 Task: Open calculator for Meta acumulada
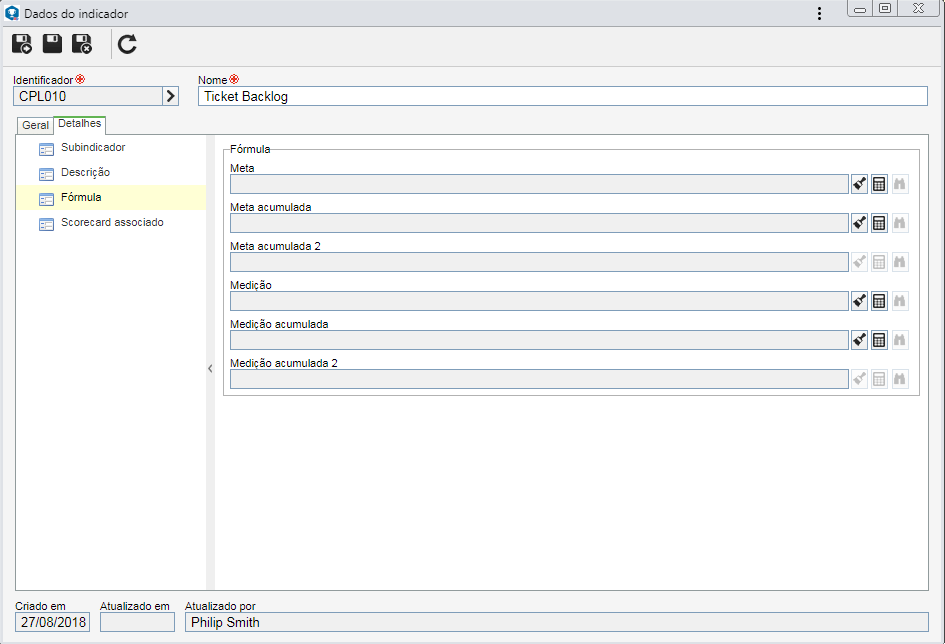coord(879,223)
